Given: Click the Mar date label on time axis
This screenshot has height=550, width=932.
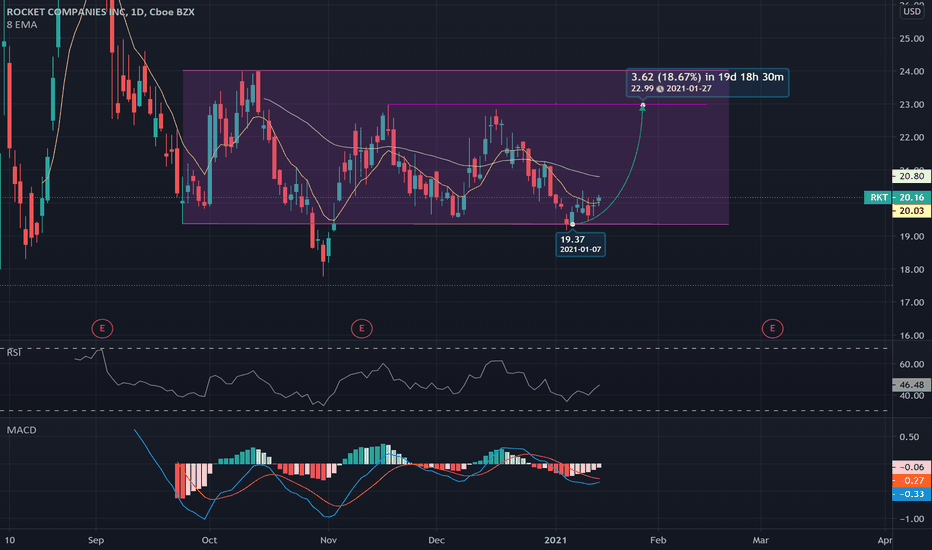Looking at the screenshot, I should [x=761, y=540].
